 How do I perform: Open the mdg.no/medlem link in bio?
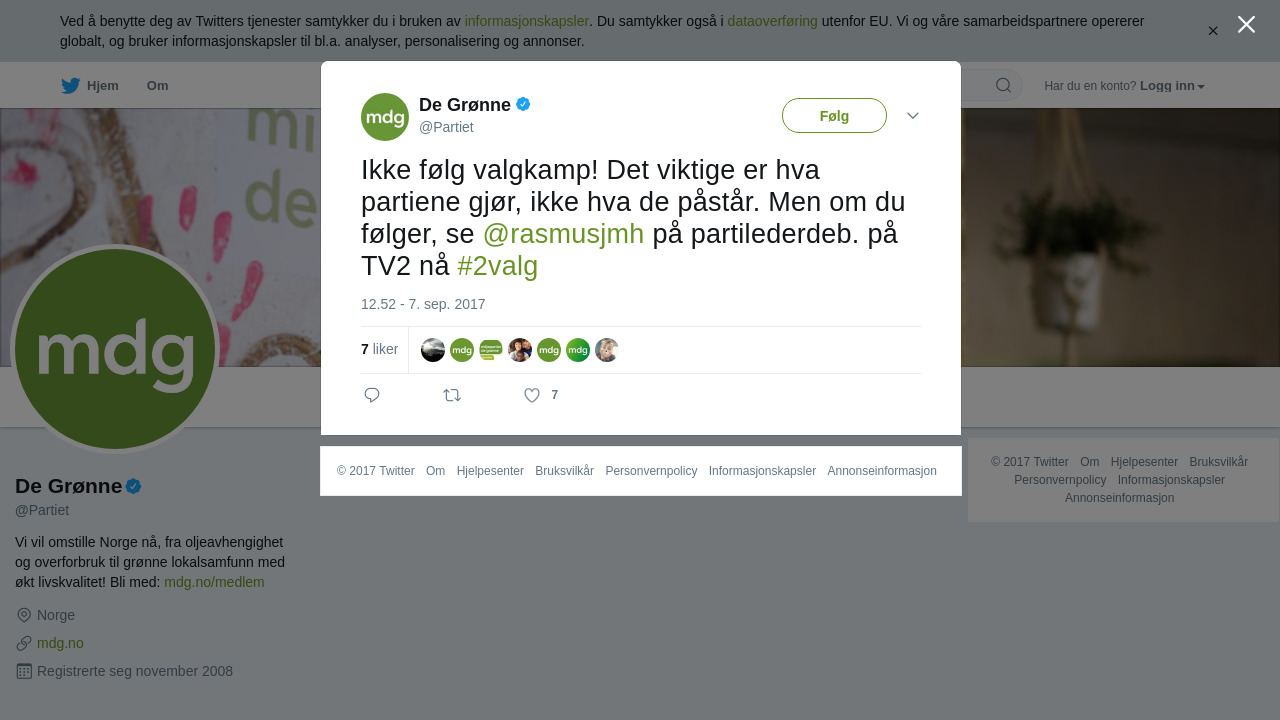[214, 582]
